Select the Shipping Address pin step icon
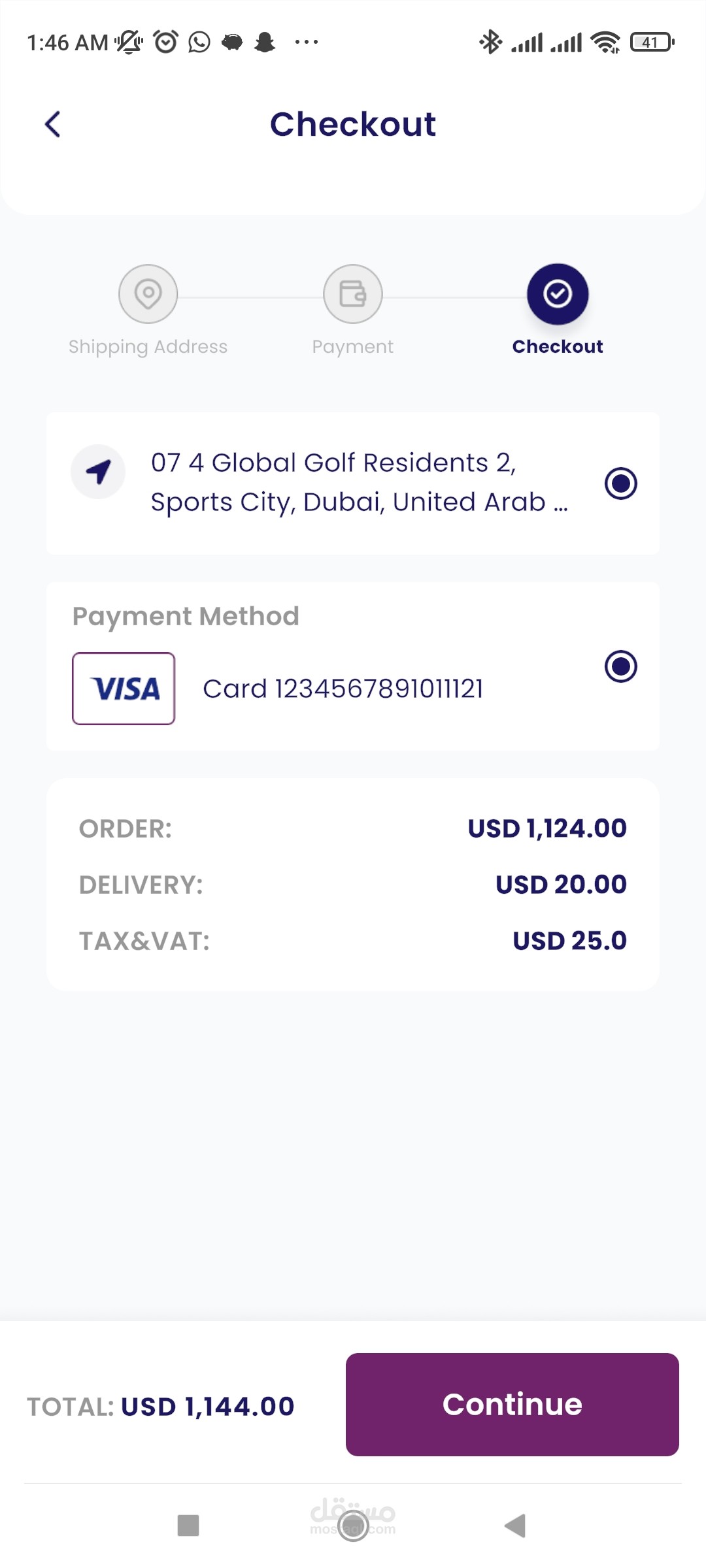This screenshot has height=1568, width=706. pyautogui.click(x=148, y=294)
